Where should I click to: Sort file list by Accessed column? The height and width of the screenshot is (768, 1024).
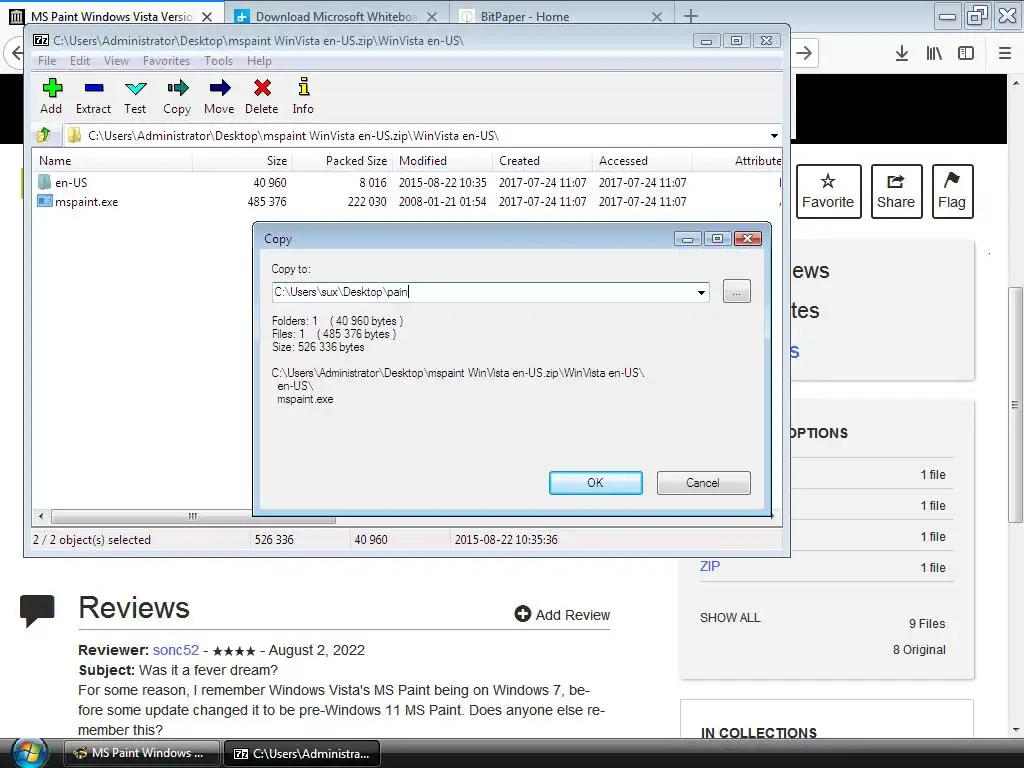pyautogui.click(x=643, y=161)
